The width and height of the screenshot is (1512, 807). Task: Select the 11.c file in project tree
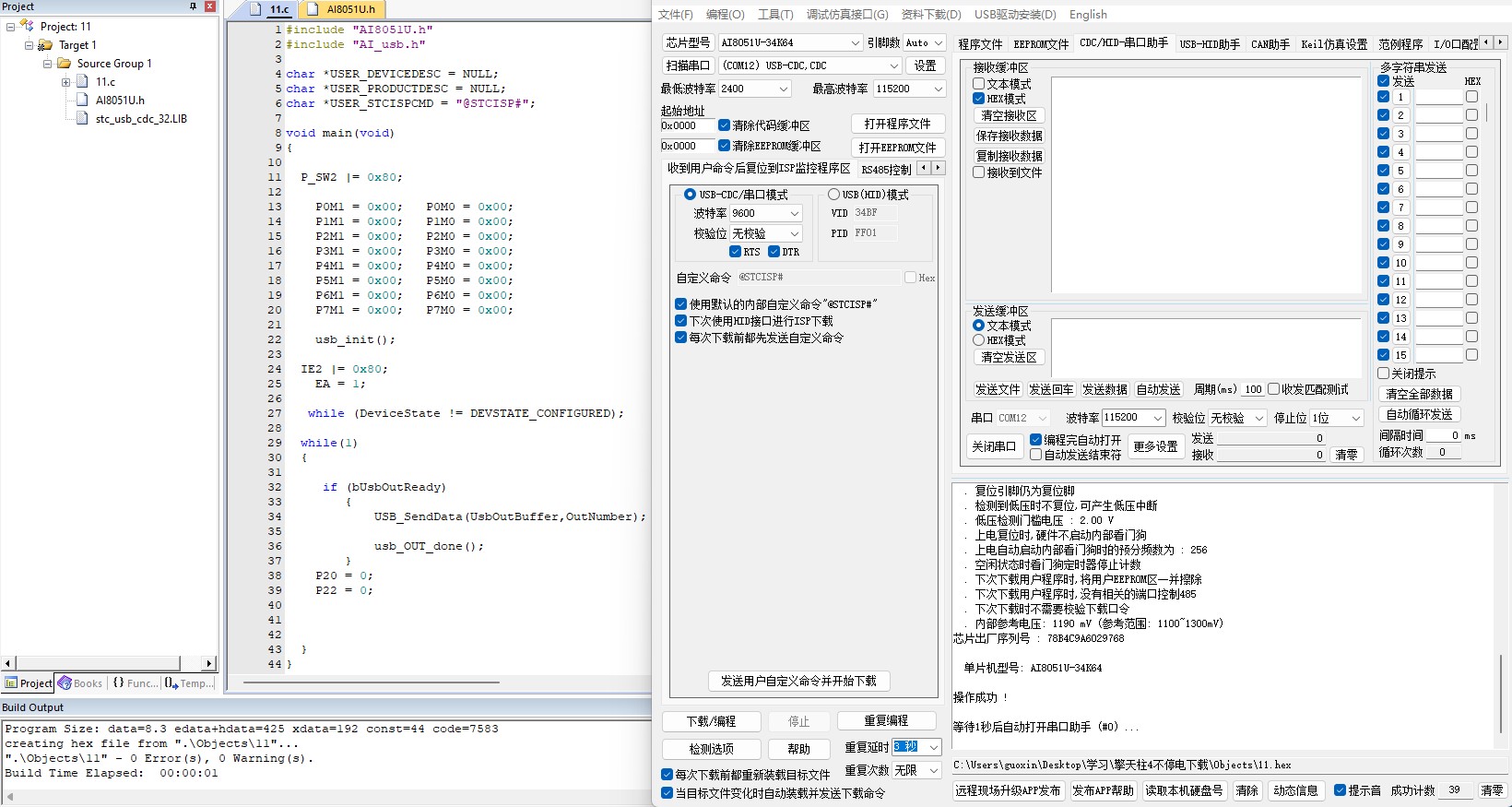[x=105, y=82]
